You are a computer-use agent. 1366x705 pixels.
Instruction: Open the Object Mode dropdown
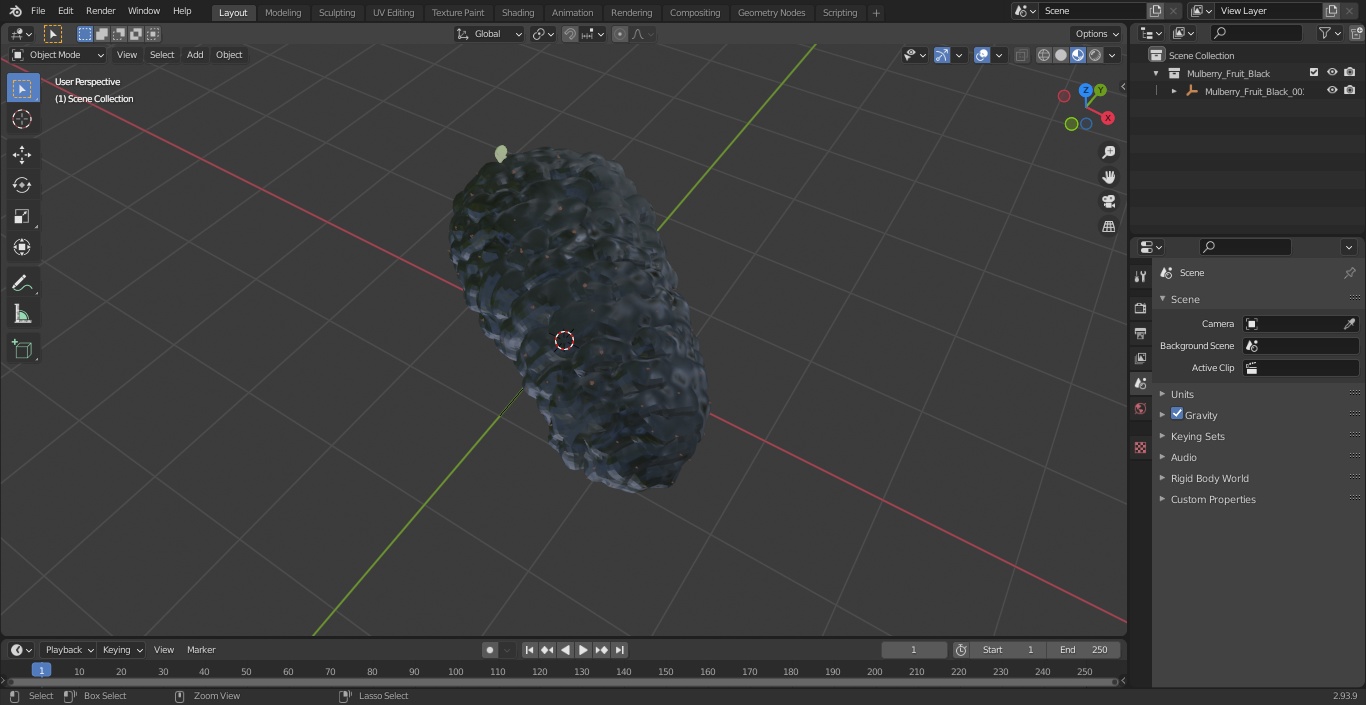58,55
